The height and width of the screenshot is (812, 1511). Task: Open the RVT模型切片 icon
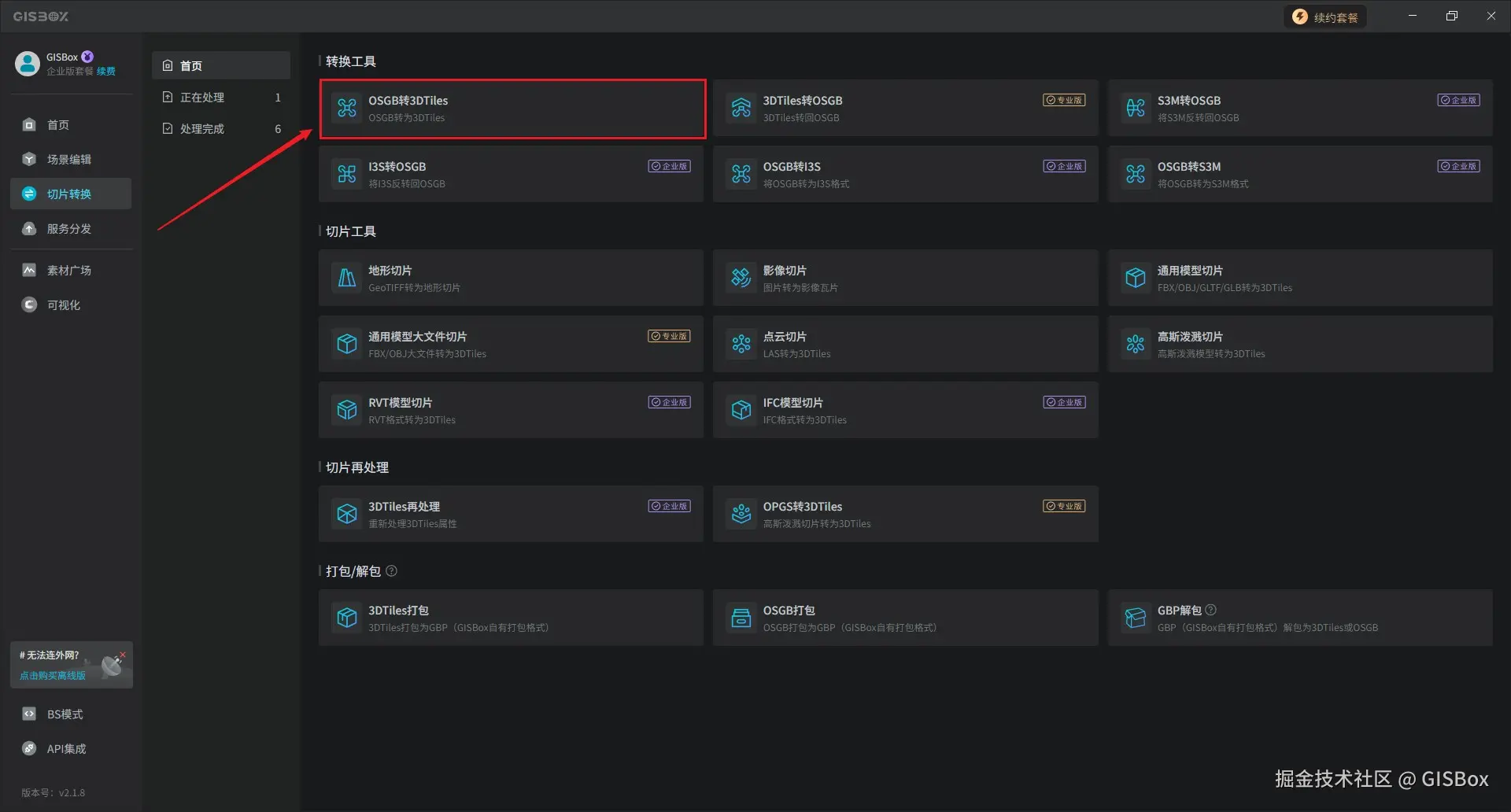click(x=347, y=410)
